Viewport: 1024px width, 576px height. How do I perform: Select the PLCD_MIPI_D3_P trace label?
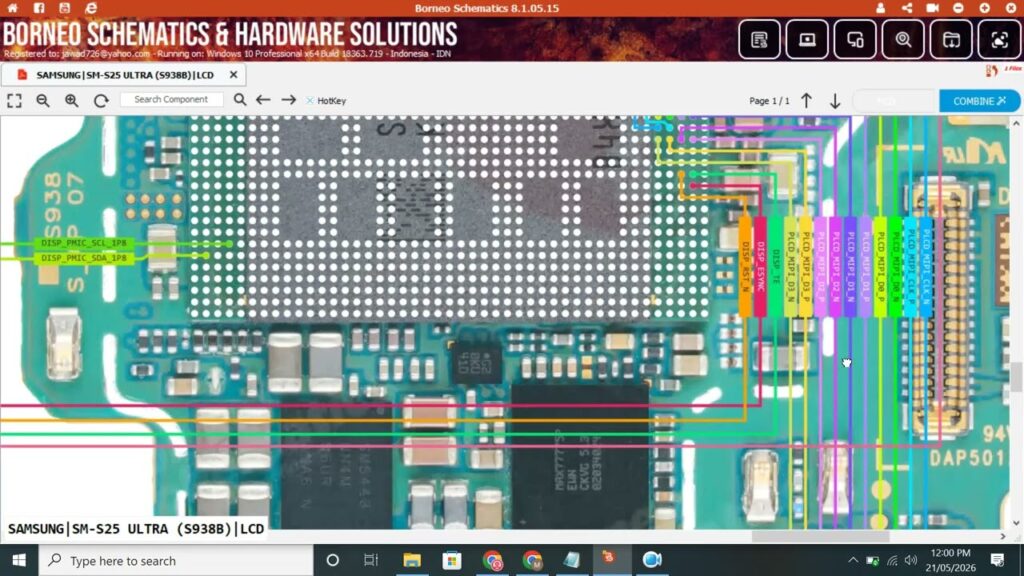[806, 266]
